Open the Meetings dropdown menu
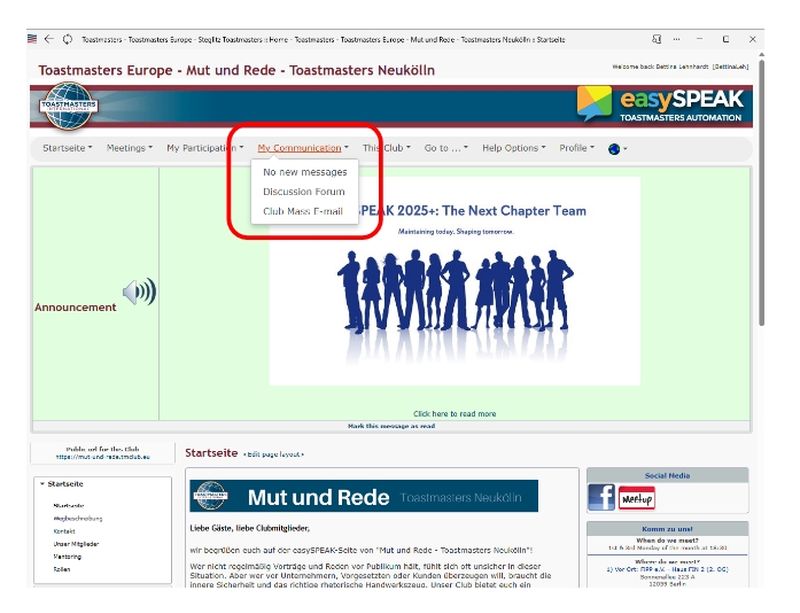Image resolution: width=800 pixels, height=613 pixels. [x=129, y=148]
